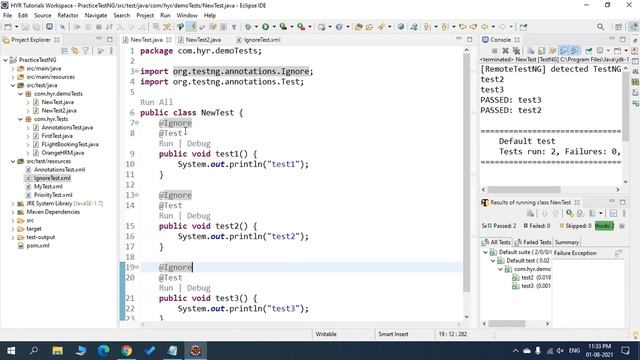Screen dimensions: 640x360
Task: Open the Refactor menu
Action: pyautogui.click(x=68, y=15)
